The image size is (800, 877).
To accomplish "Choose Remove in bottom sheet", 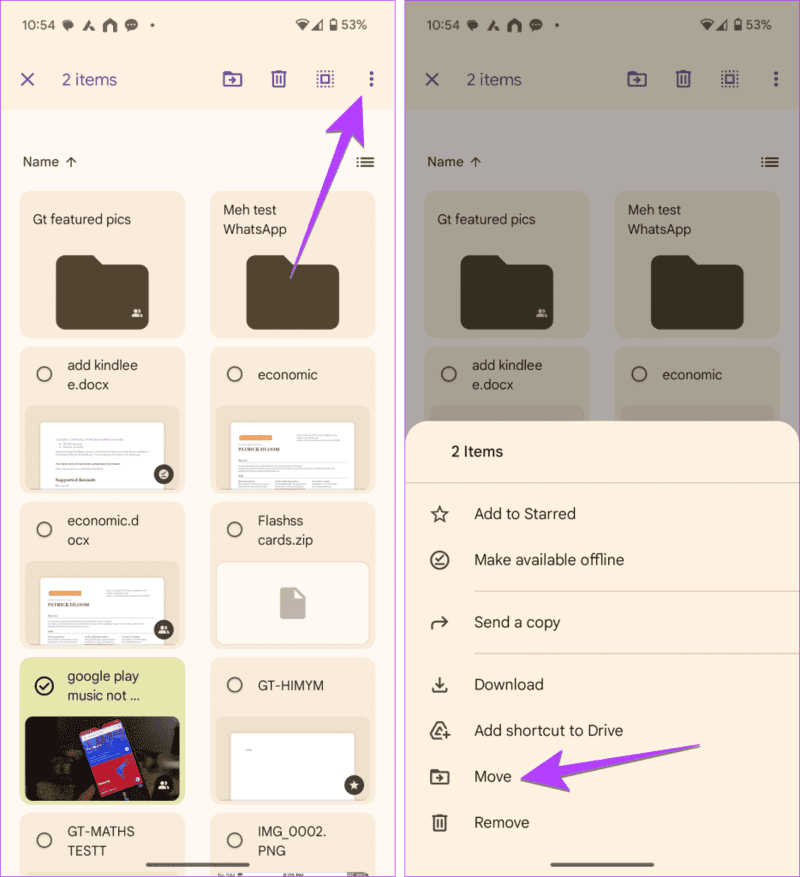I will coord(603,823).
